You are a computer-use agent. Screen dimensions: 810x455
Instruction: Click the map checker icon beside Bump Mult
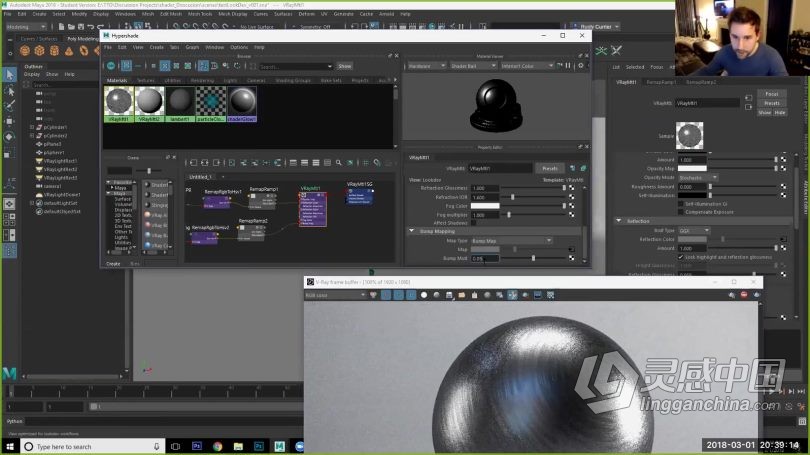click(571, 258)
